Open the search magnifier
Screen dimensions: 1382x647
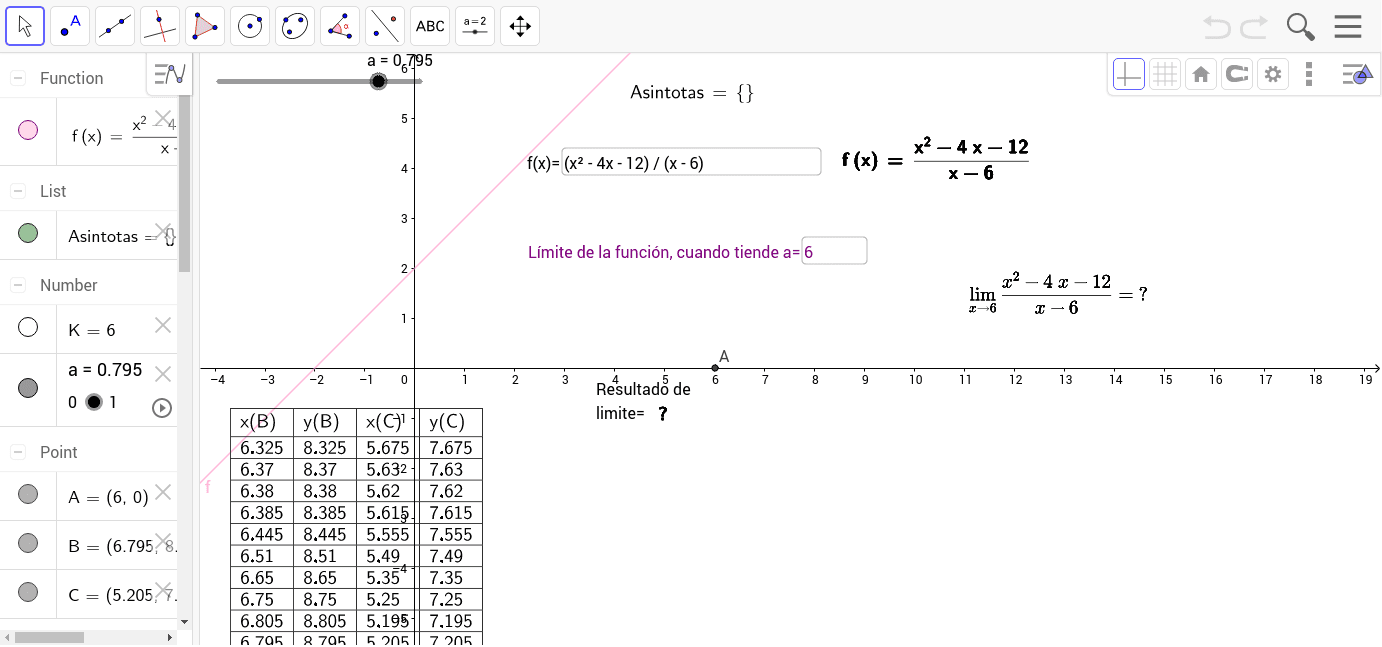pyautogui.click(x=1300, y=26)
